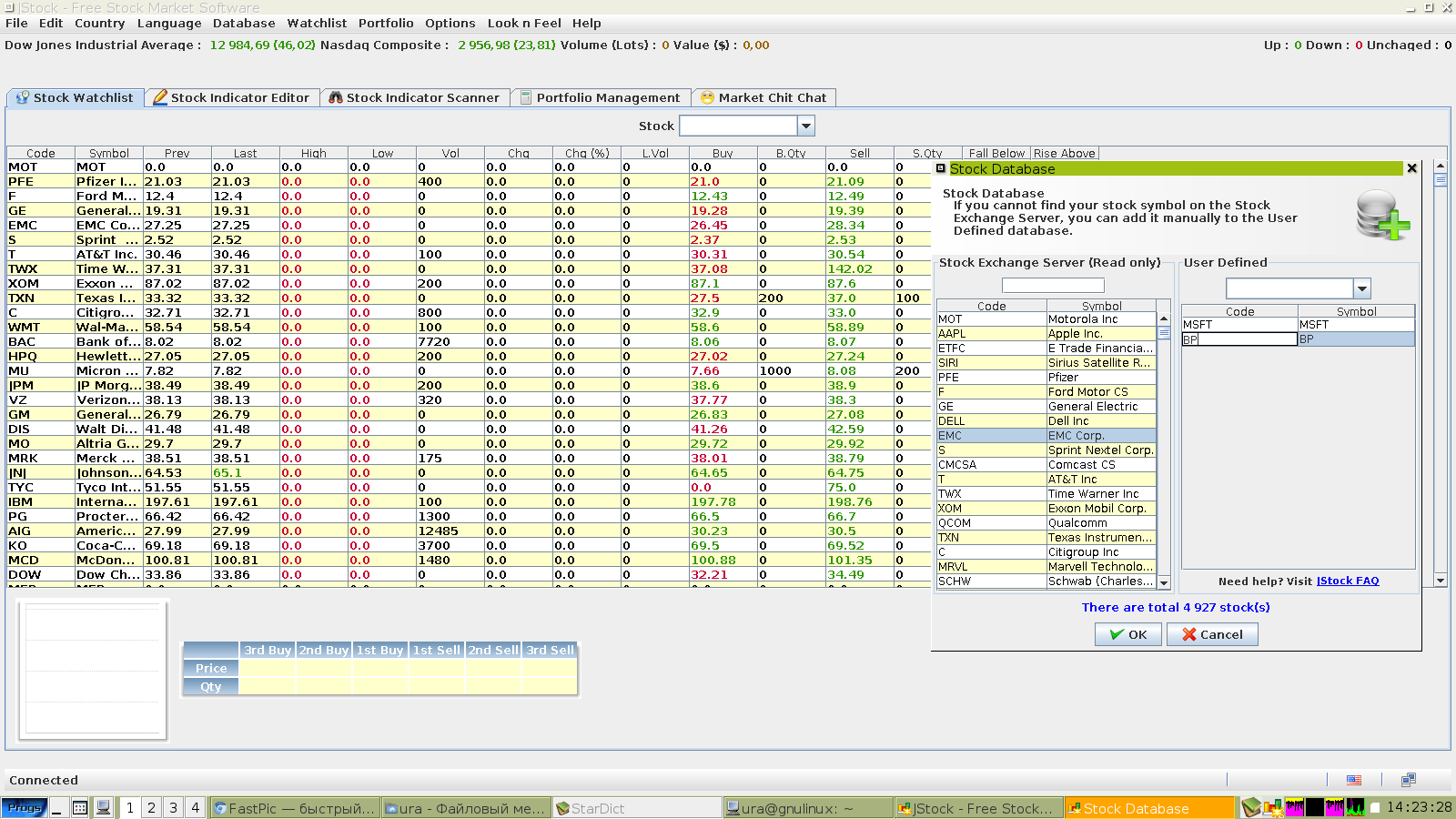Select MSFT row in User Defined table
Image resolution: width=1456 pixels, height=819 pixels.
pyautogui.click(x=1298, y=325)
